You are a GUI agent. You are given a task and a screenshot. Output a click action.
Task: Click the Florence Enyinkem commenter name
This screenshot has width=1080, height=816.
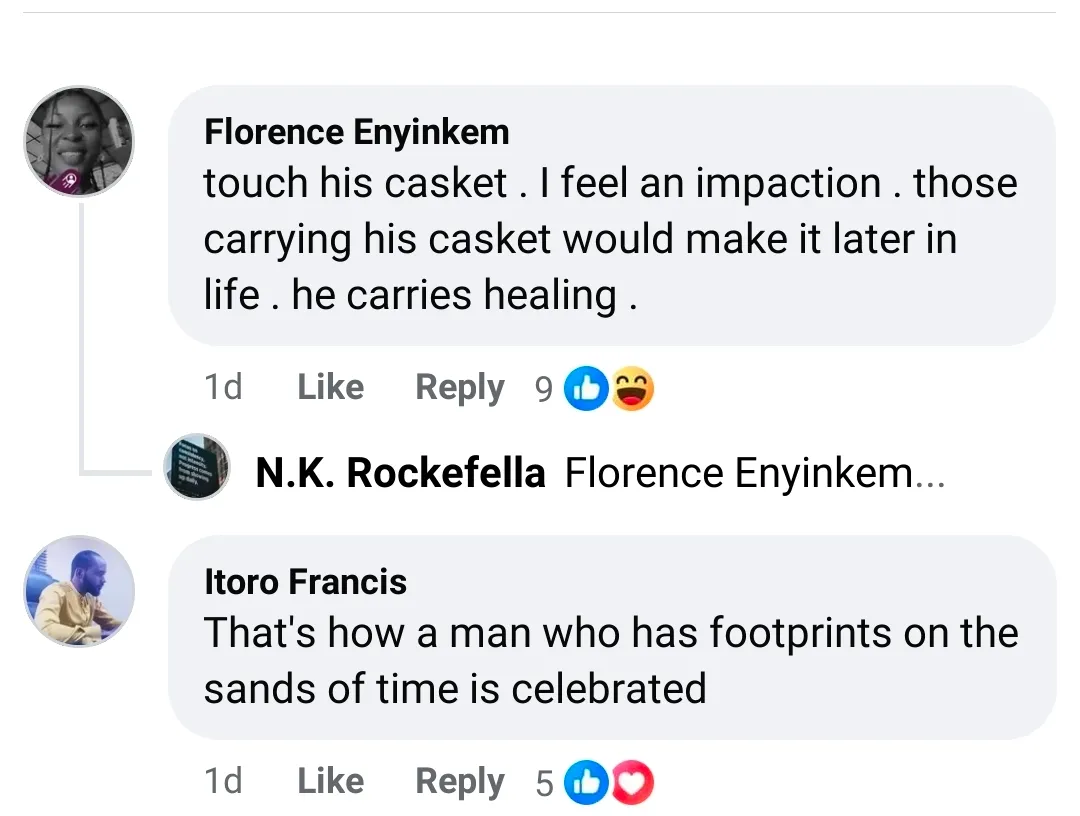[x=356, y=131]
